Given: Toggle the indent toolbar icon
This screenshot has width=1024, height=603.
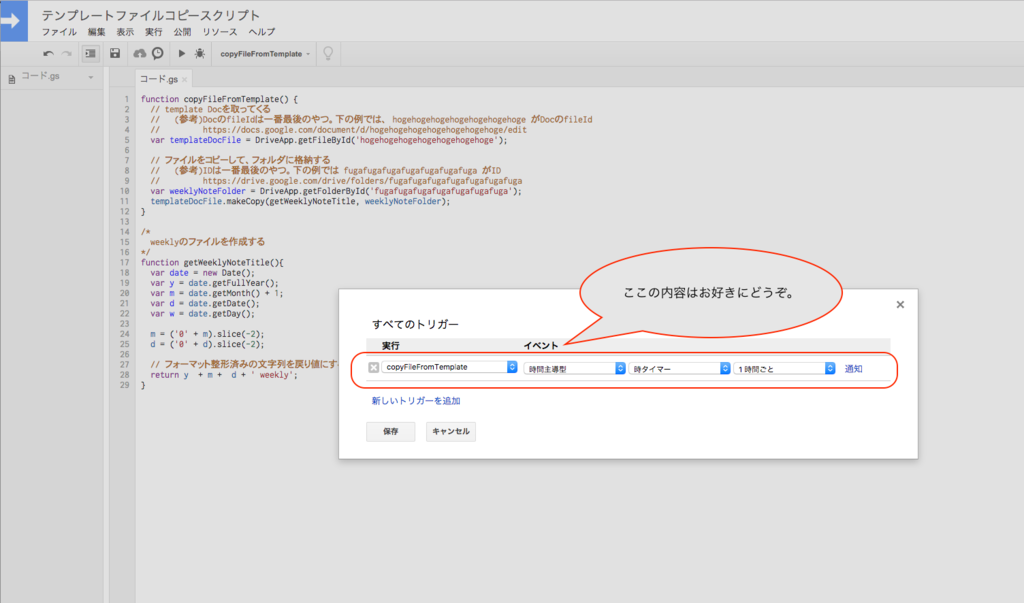Looking at the screenshot, I should point(90,54).
